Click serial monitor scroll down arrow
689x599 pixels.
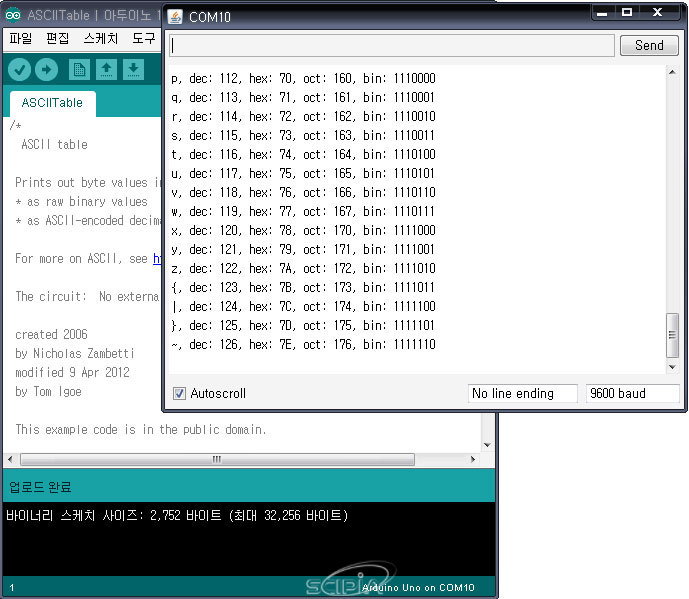tap(672, 367)
